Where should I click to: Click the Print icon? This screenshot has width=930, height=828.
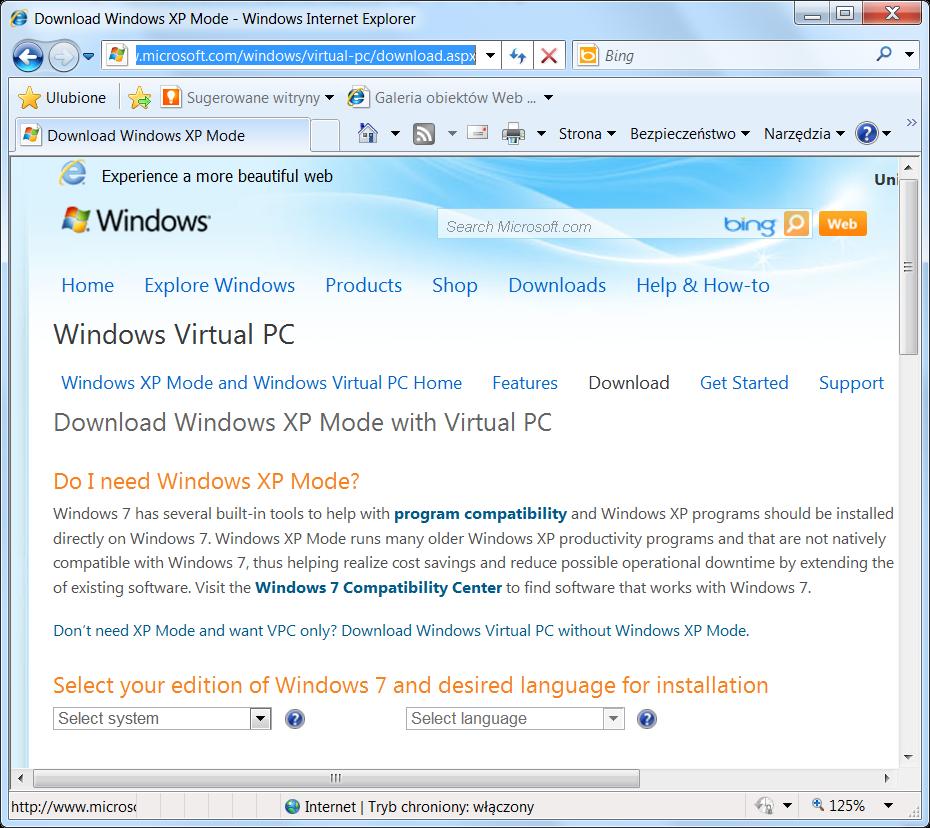[514, 134]
